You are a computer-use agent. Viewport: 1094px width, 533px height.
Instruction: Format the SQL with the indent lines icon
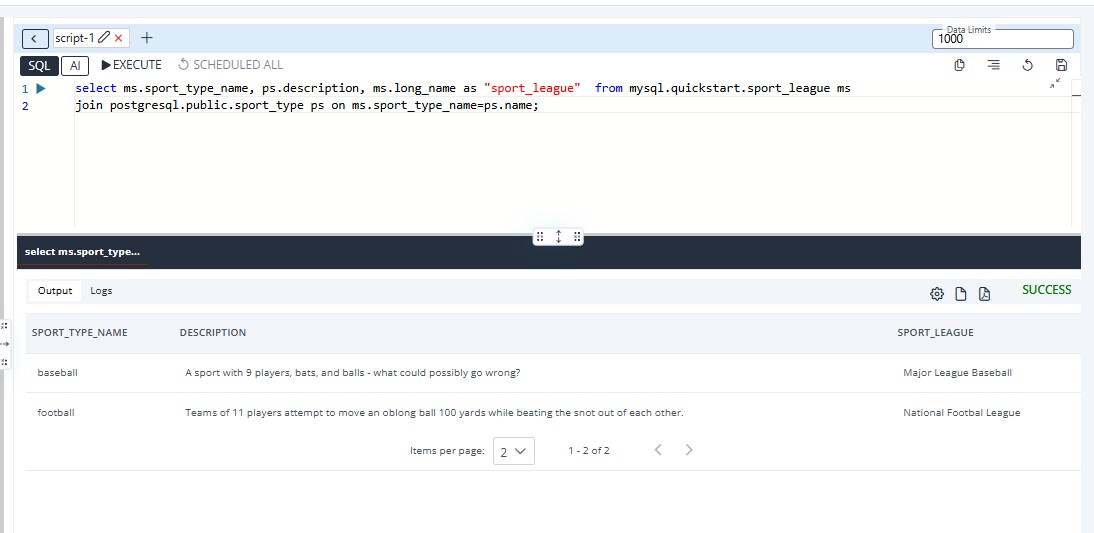pyautogui.click(x=993, y=65)
